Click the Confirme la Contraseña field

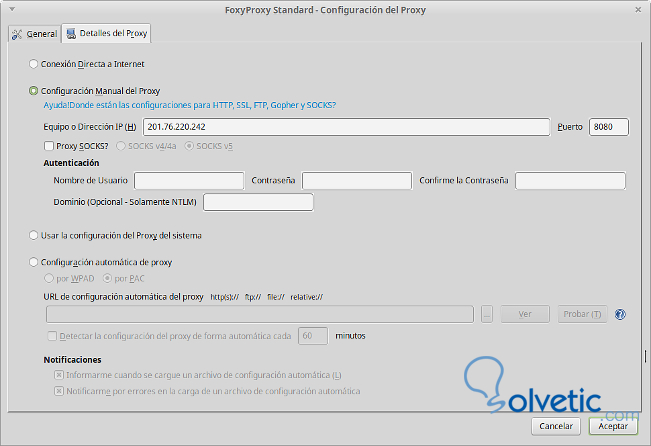[x=570, y=181]
